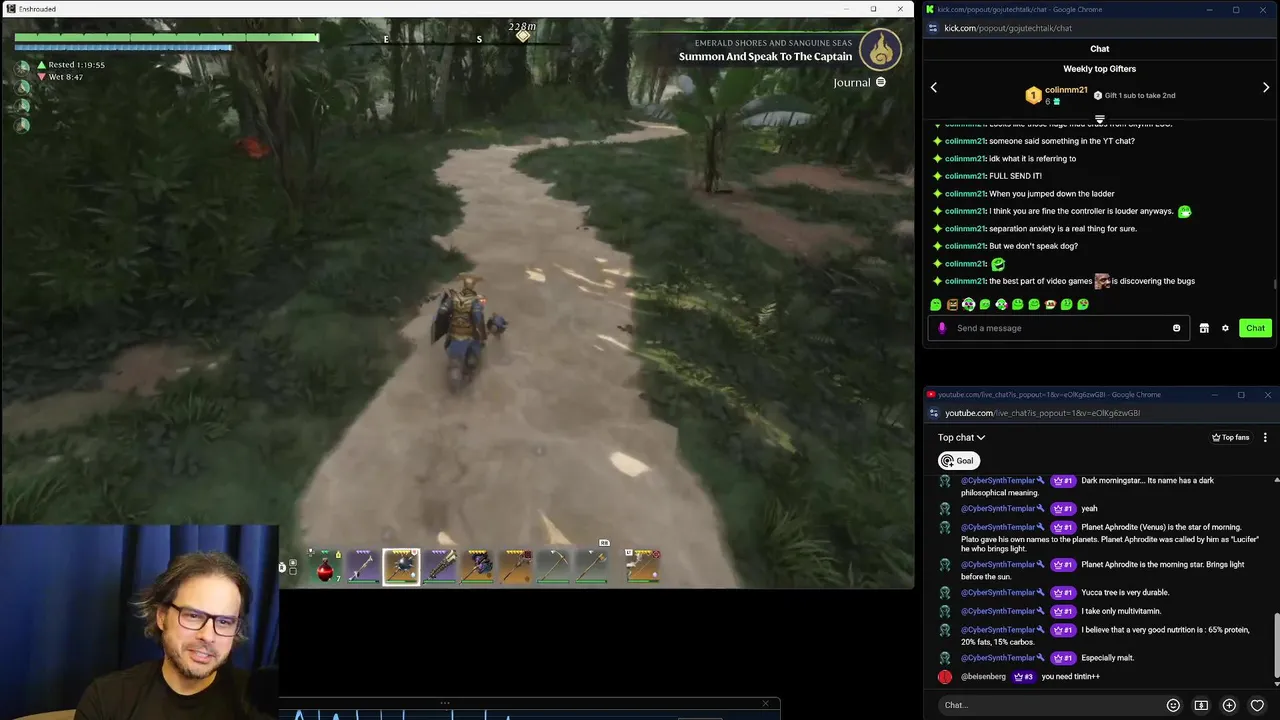The image size is (1280, 720).
Task: Open the YouTube chat emoji picker
Action: tap(1173, 705)
